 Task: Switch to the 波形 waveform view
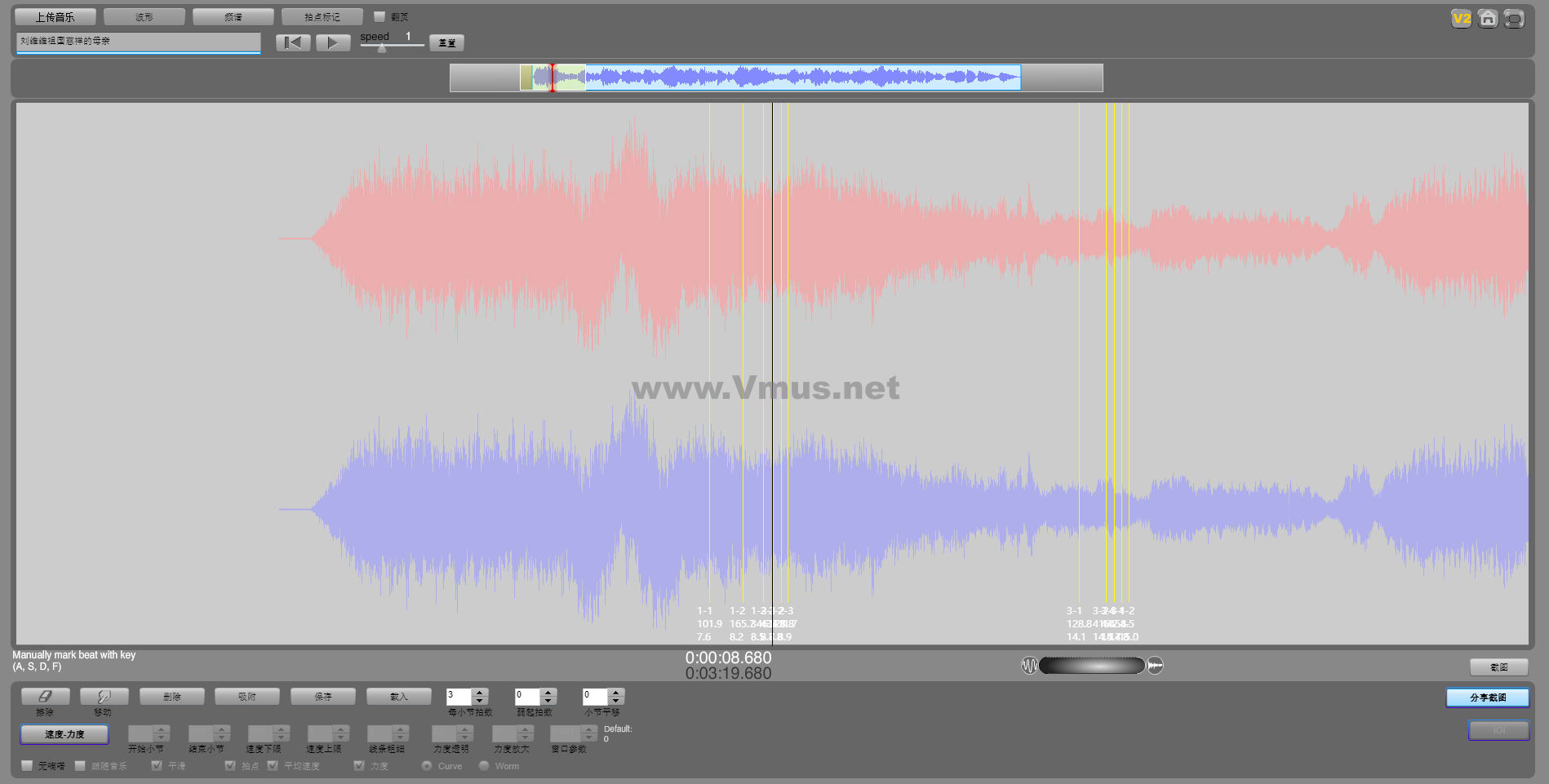pyautogui.click(x=144, y=17)
